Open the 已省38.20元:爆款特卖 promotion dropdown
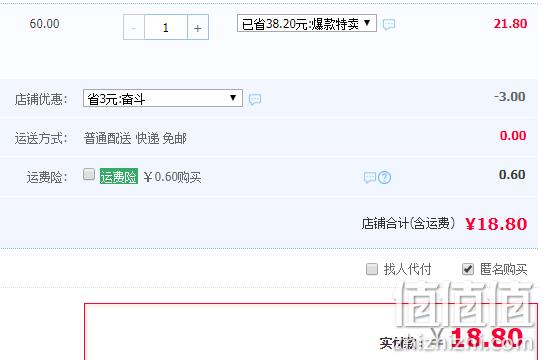 coord(306,23)
